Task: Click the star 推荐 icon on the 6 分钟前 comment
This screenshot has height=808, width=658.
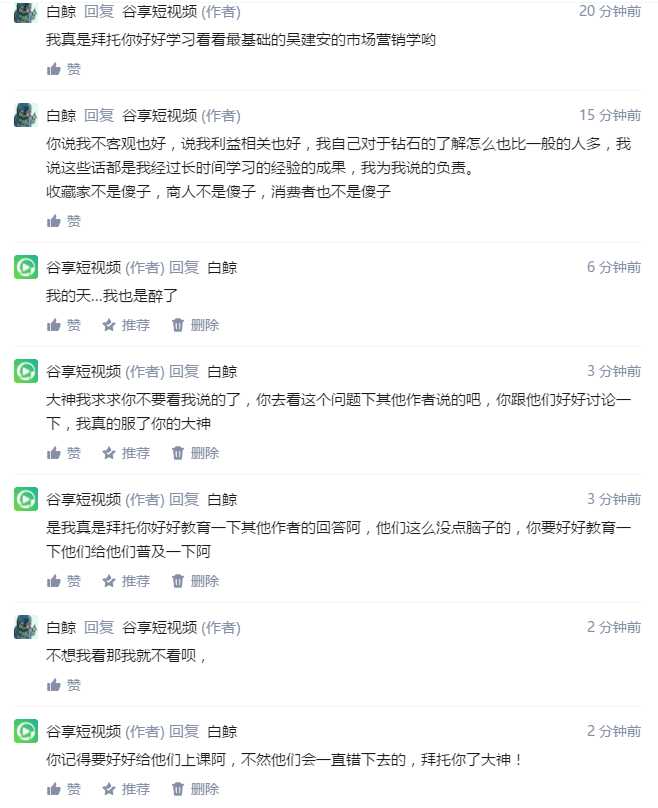Action: click(x=109, y=325)
